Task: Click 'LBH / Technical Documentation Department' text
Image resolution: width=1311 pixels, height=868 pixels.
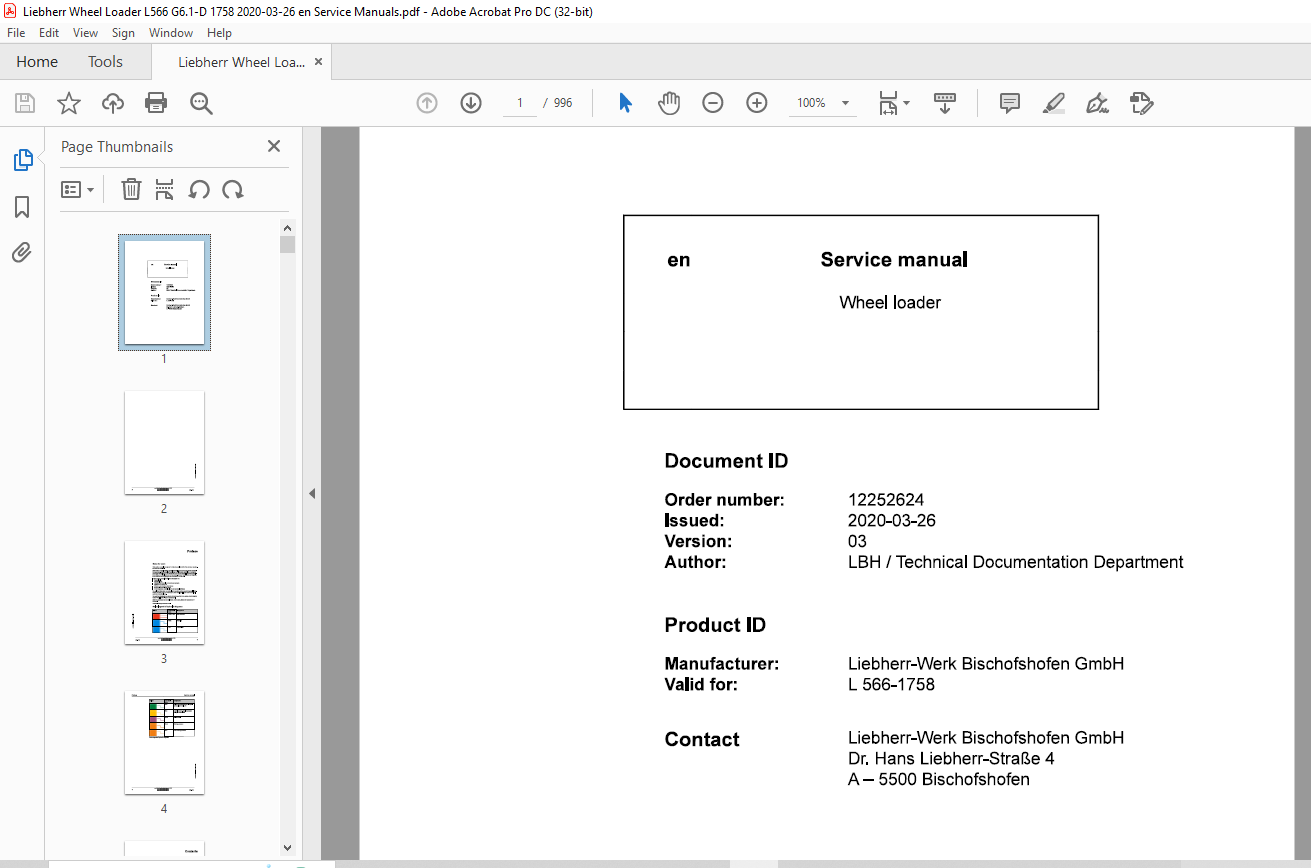Action: tap(1015, 562)
